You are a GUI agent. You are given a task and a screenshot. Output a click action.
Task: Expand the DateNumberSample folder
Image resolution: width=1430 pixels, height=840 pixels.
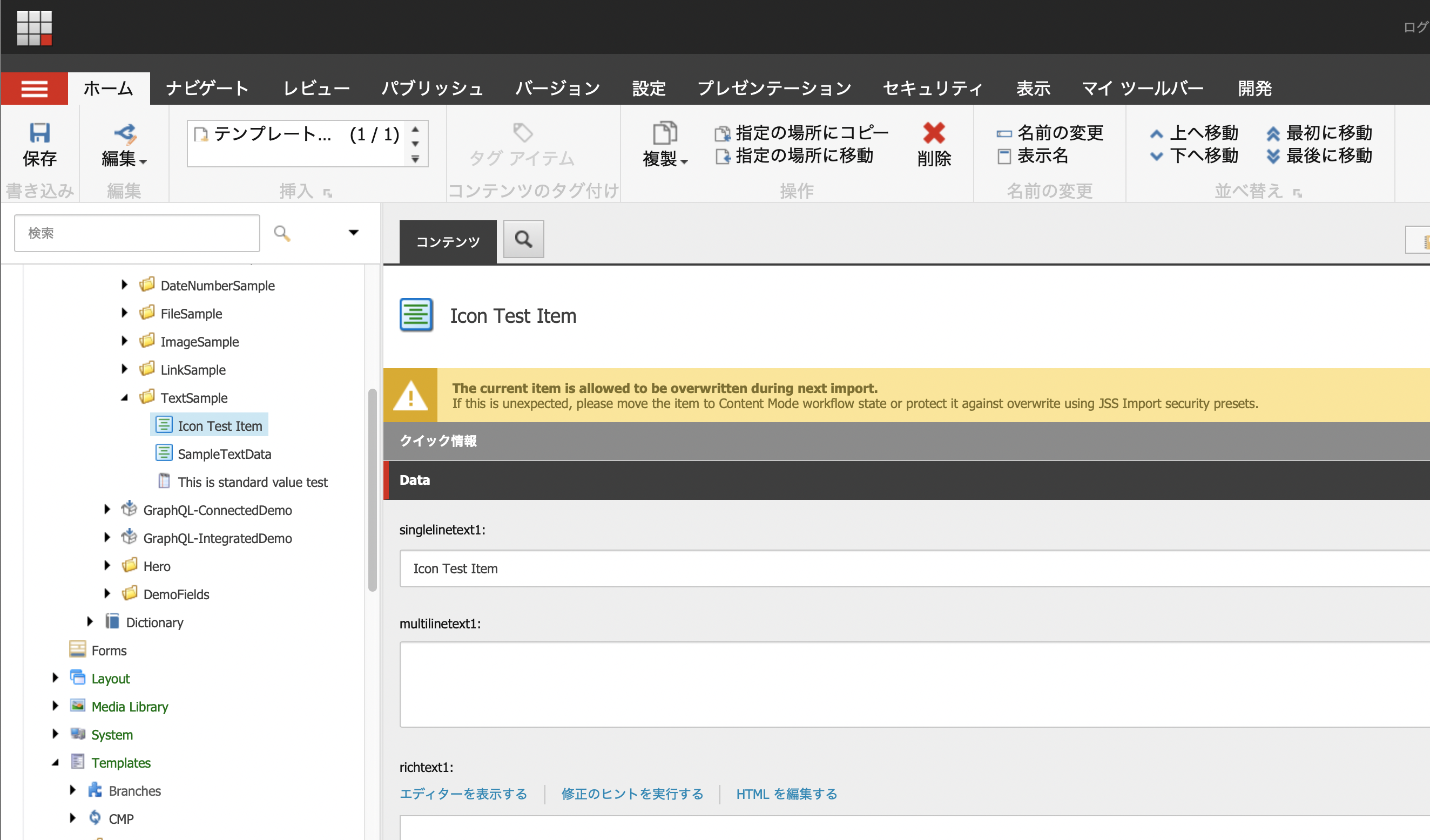point(124,284)
